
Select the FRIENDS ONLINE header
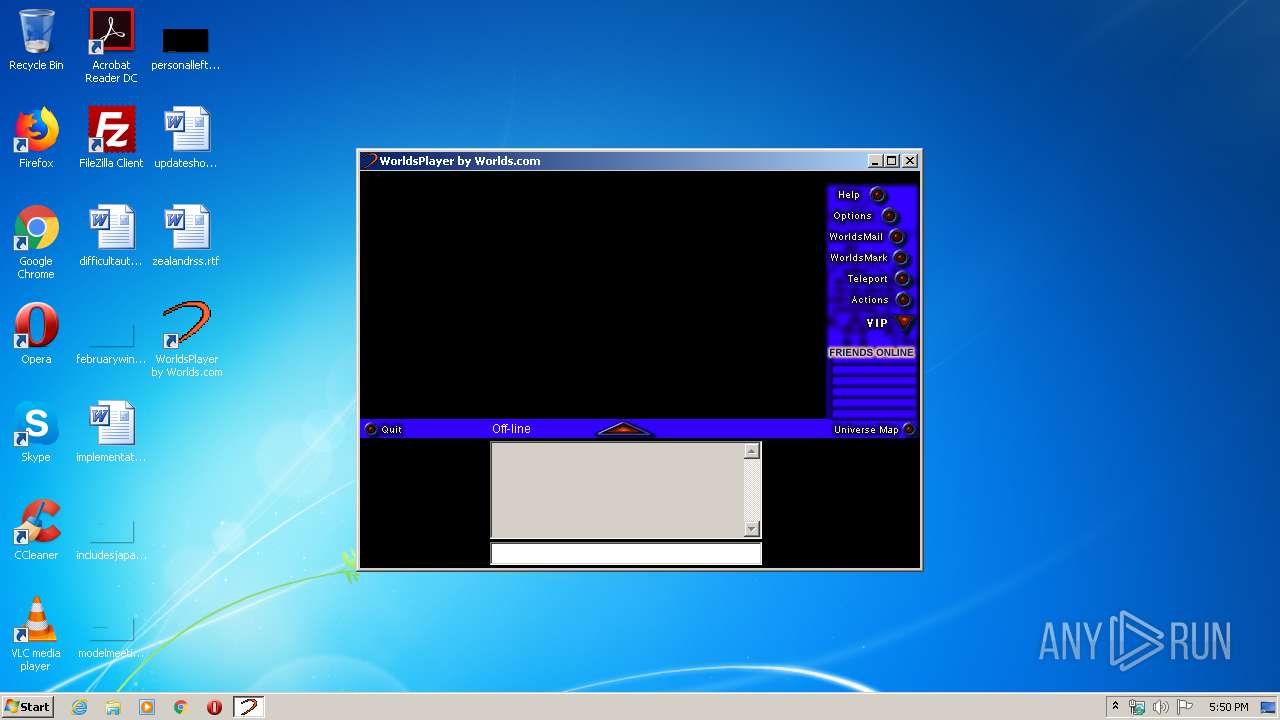(871, 353)
